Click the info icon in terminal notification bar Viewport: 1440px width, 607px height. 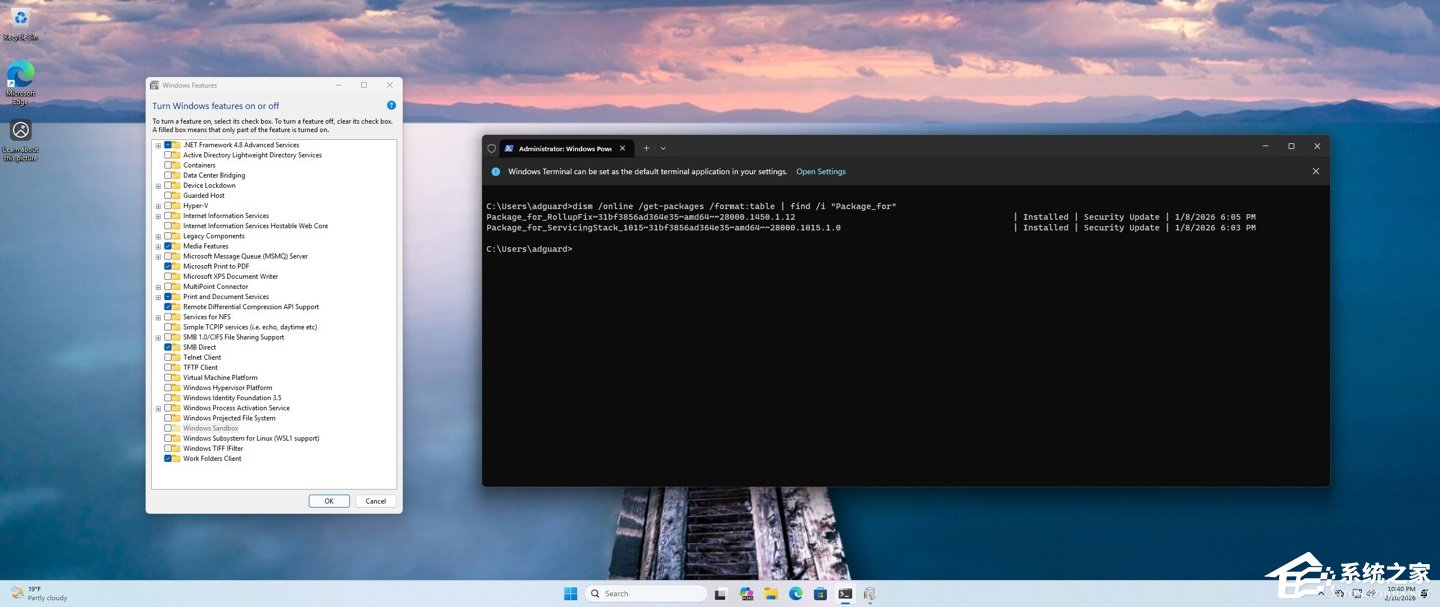496,171
